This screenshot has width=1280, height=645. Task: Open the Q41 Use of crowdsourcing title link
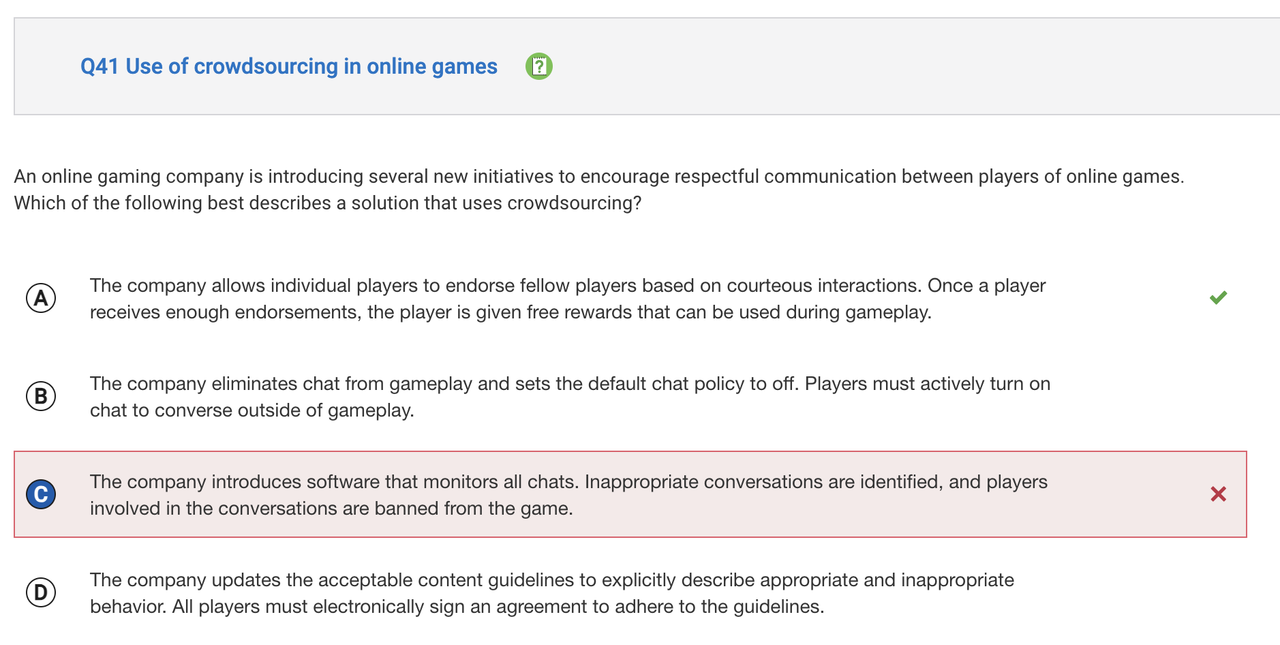tap(289, 67)
